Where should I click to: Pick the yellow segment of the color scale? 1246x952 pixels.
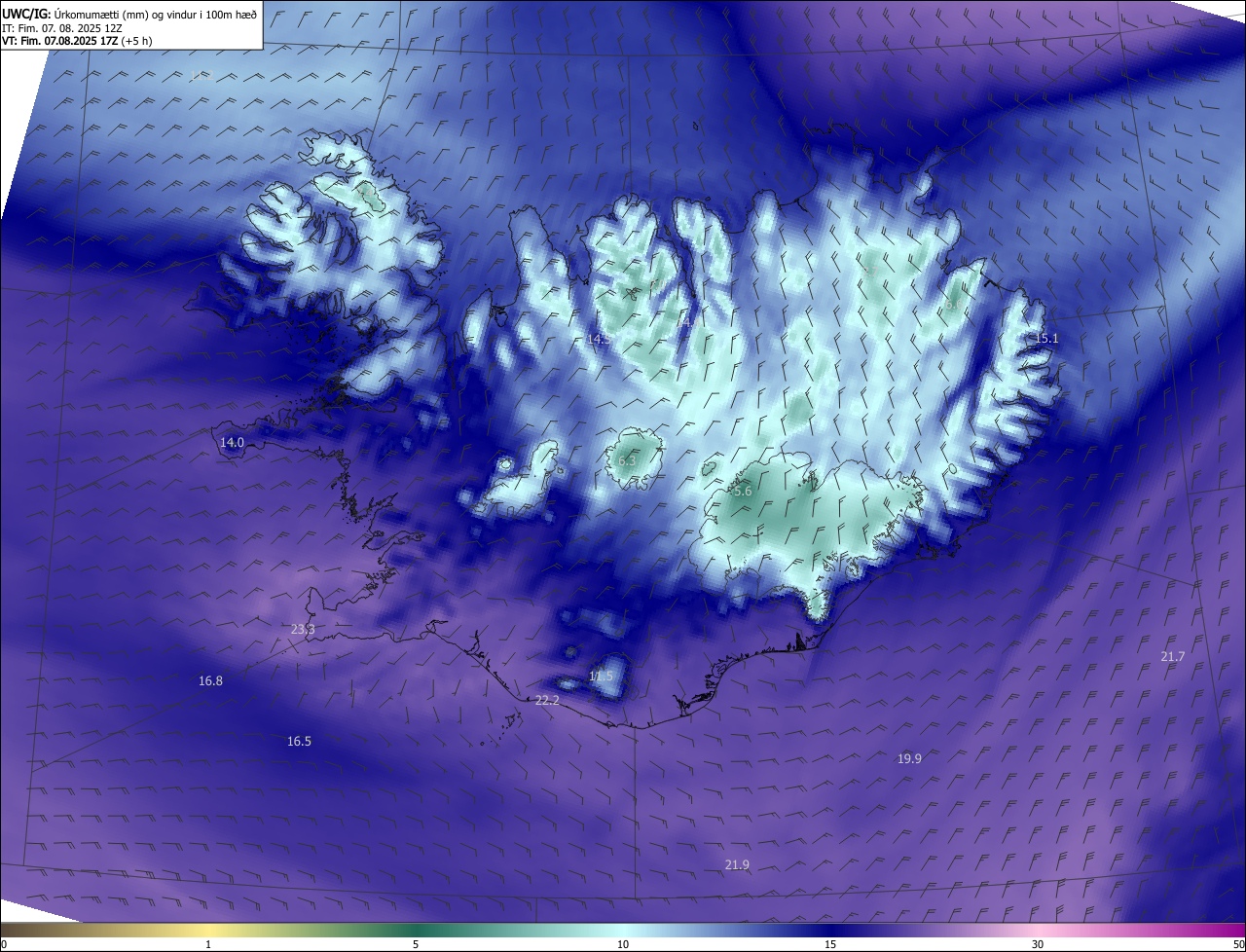pos(208,930)
